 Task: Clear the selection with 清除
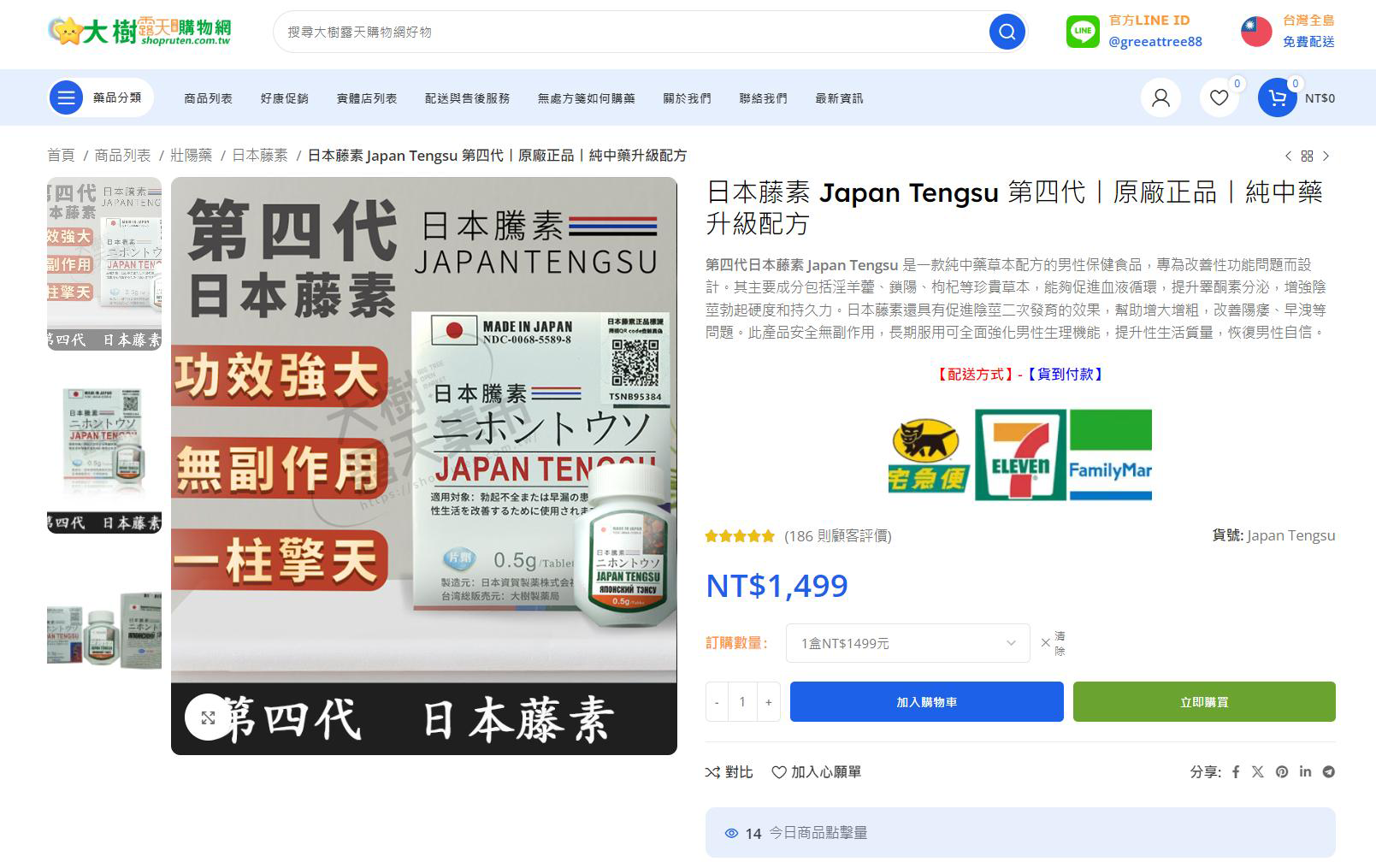coord(1053,643)
